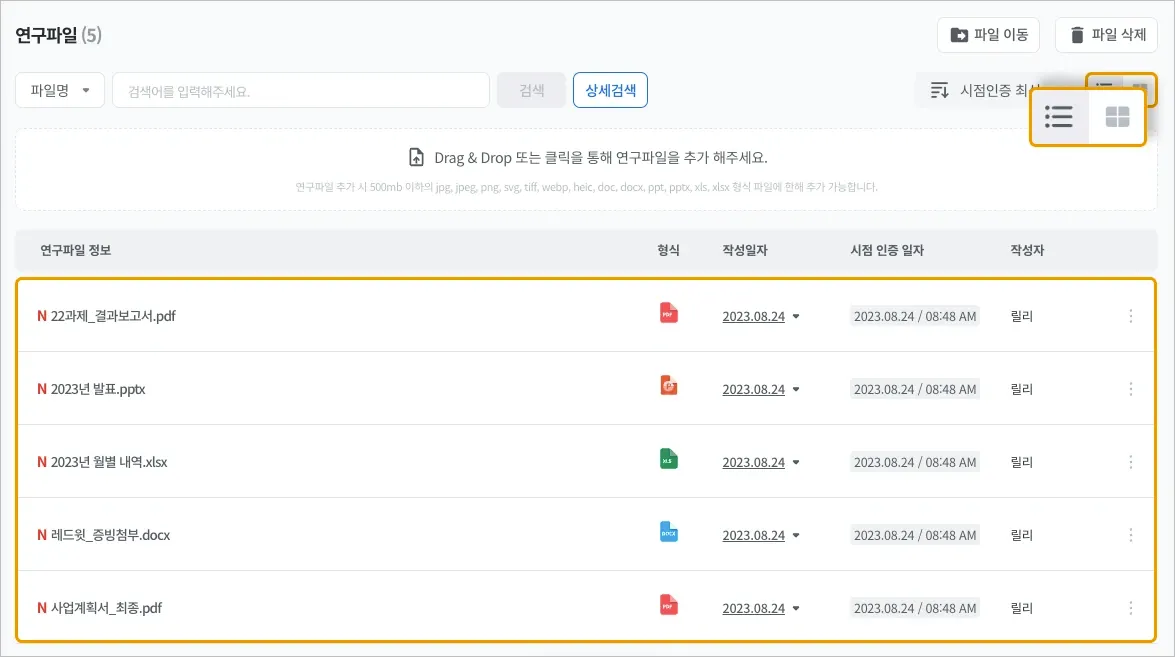Open 상세검색 advanced search
Viewport: 1175px width, 657px height.
tap(610, 90)
